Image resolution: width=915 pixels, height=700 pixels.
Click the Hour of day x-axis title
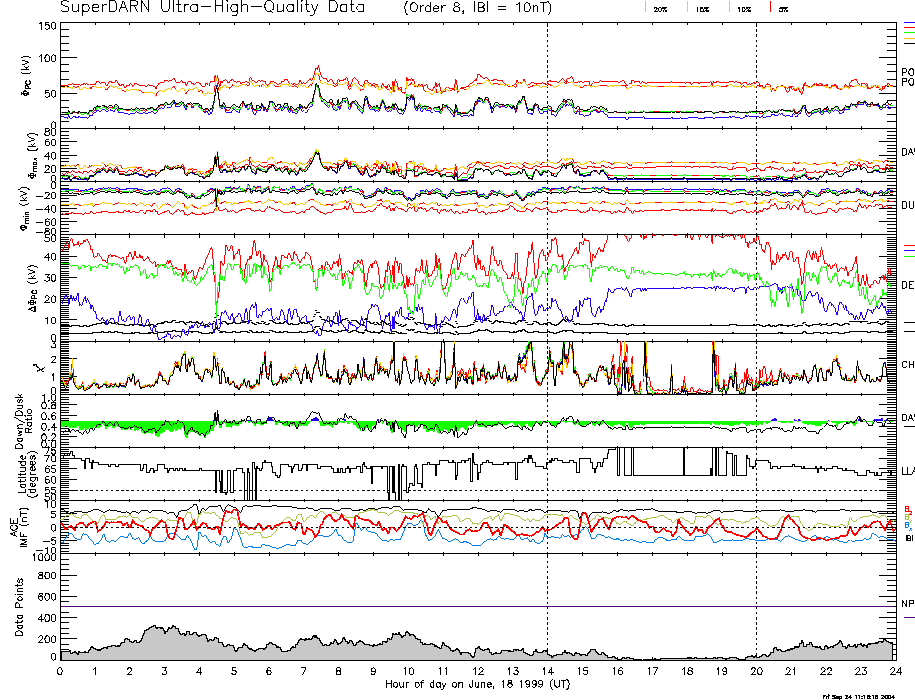coord(477,684)
